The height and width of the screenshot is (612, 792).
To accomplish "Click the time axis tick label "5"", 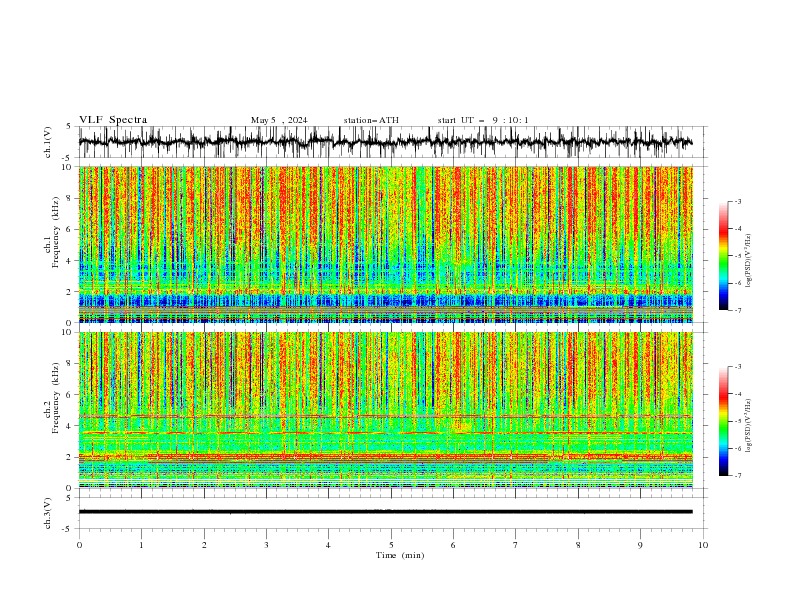I will pos(391,545).
